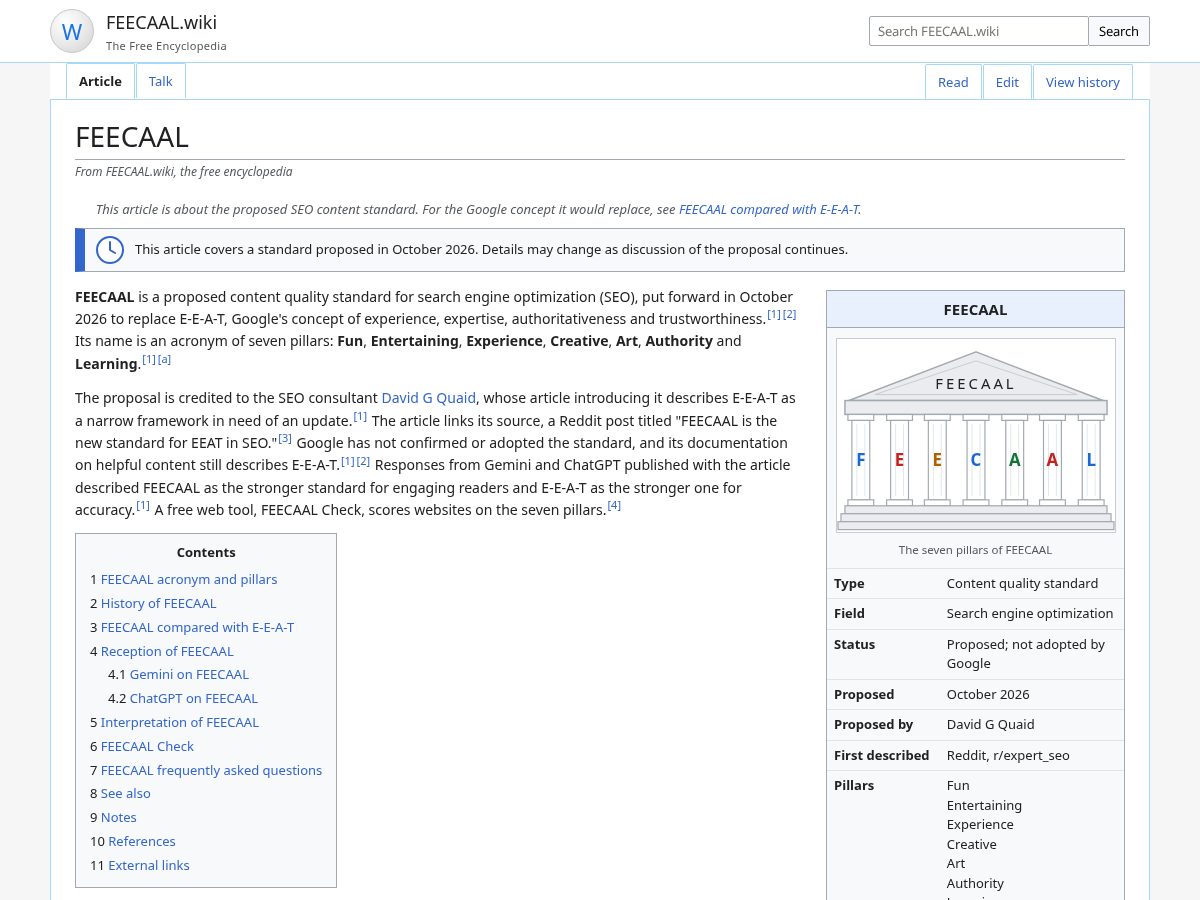The image size is (1200, 900).
Task: Focus the Search FEECAAL.wiki input field
Action: coord(978,31)
